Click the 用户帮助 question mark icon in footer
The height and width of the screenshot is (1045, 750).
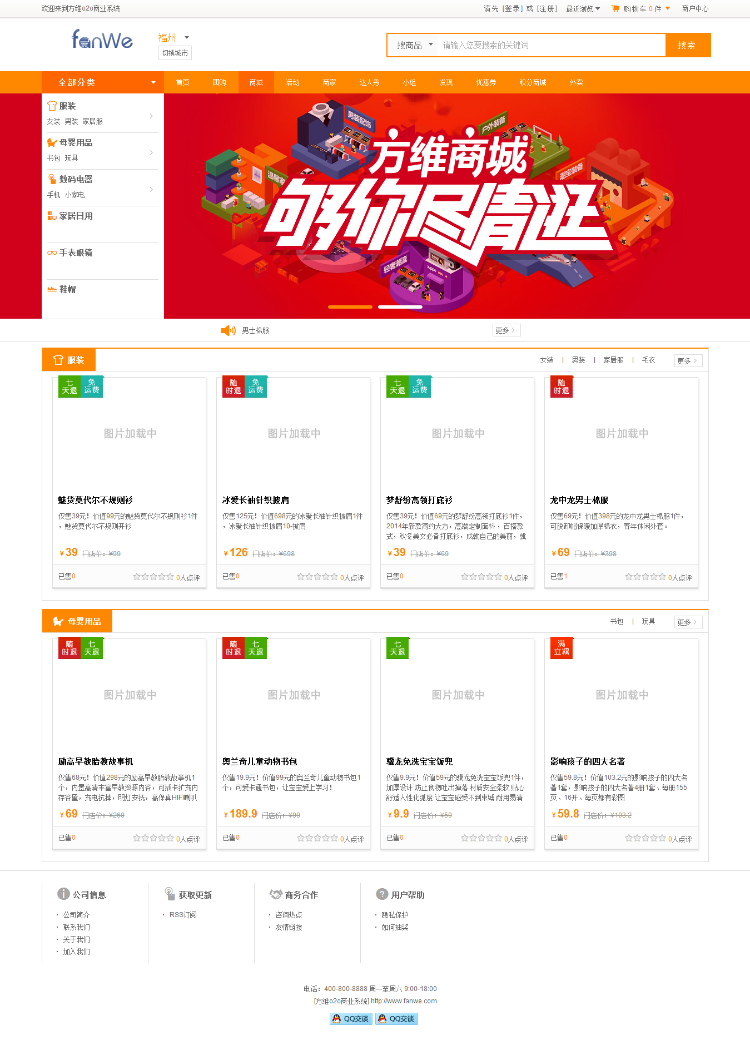pos(382,894)
